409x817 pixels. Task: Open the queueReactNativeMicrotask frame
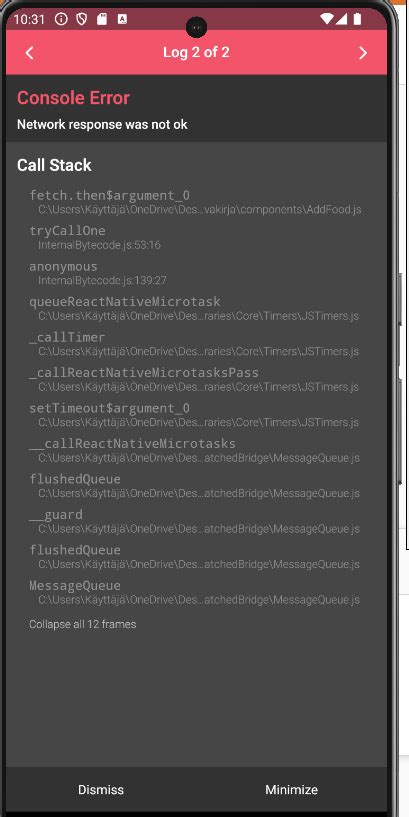tap(195, 308)
